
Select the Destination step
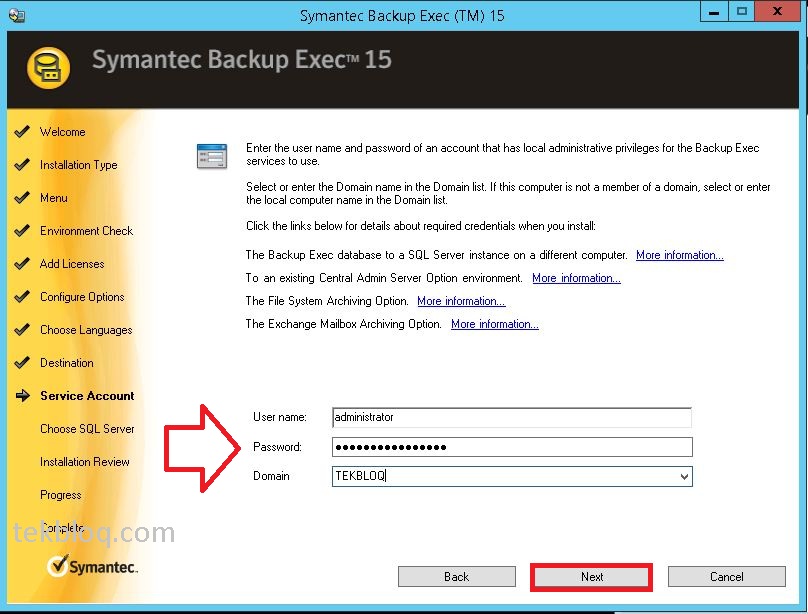(66, 363)
